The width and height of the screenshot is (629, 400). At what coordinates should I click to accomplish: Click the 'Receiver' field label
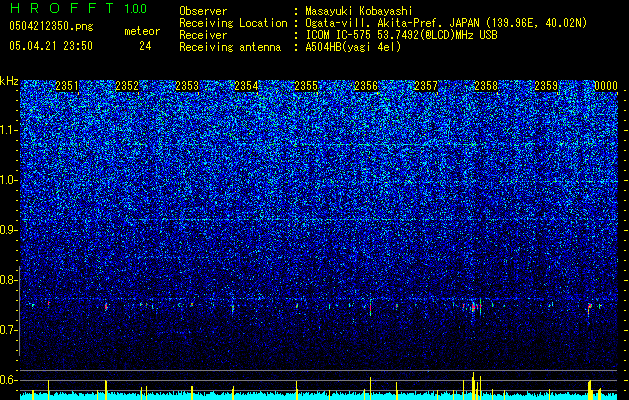pos(203,35)
